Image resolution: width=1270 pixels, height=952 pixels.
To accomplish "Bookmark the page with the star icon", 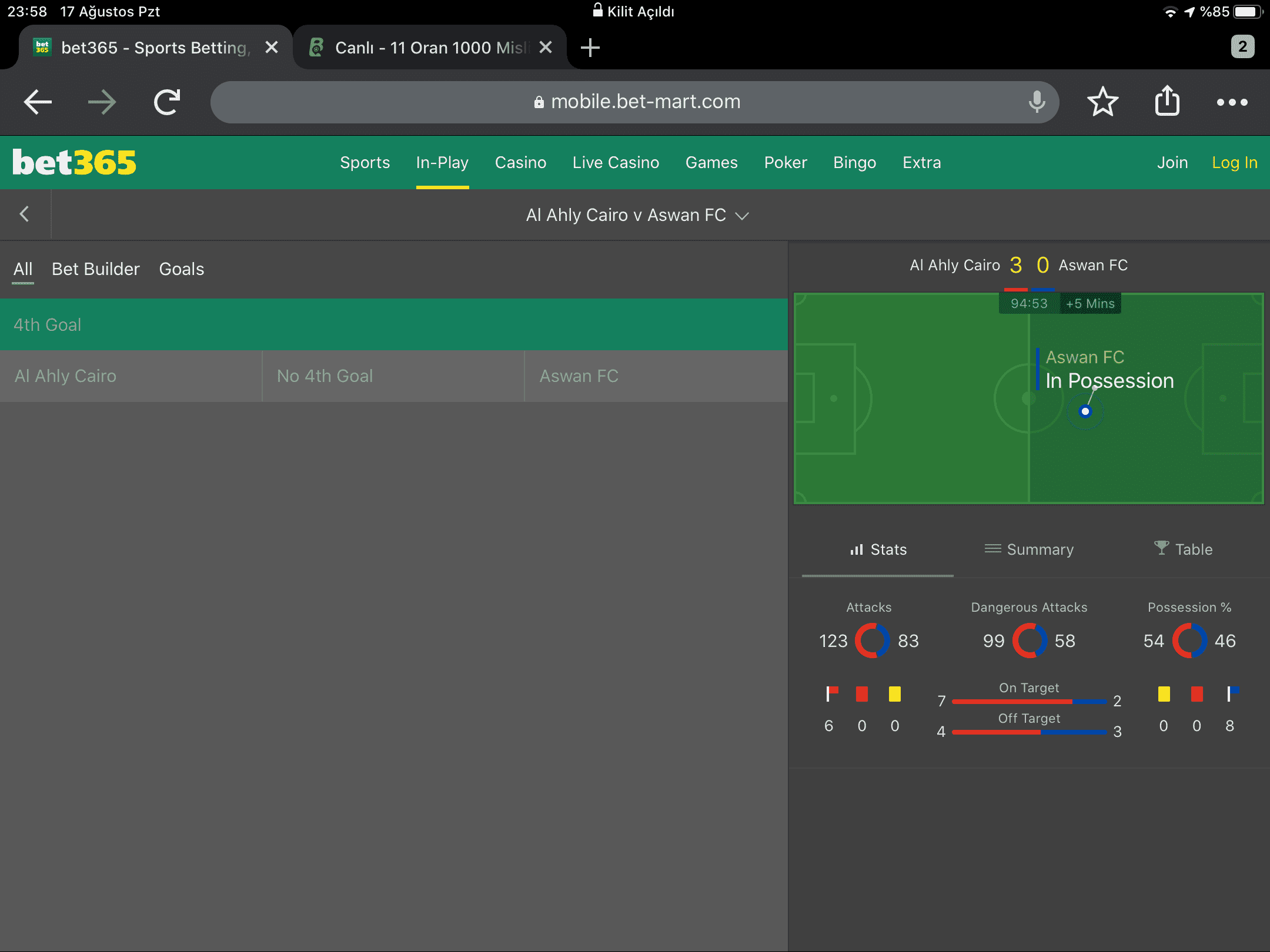I will click(x=1102, y=102).
